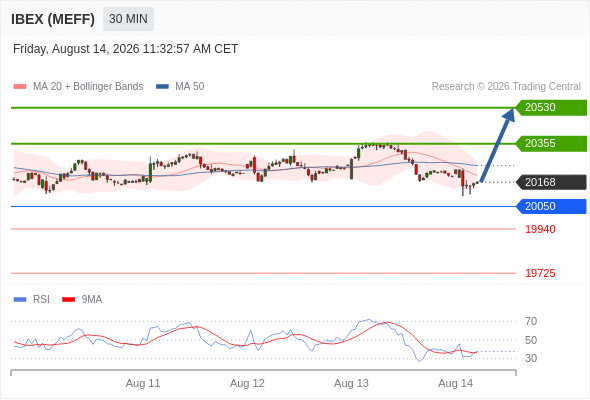590x400 pixels.
Task: Click the Research © 2026 Trading Central credit
Action: 506,87
